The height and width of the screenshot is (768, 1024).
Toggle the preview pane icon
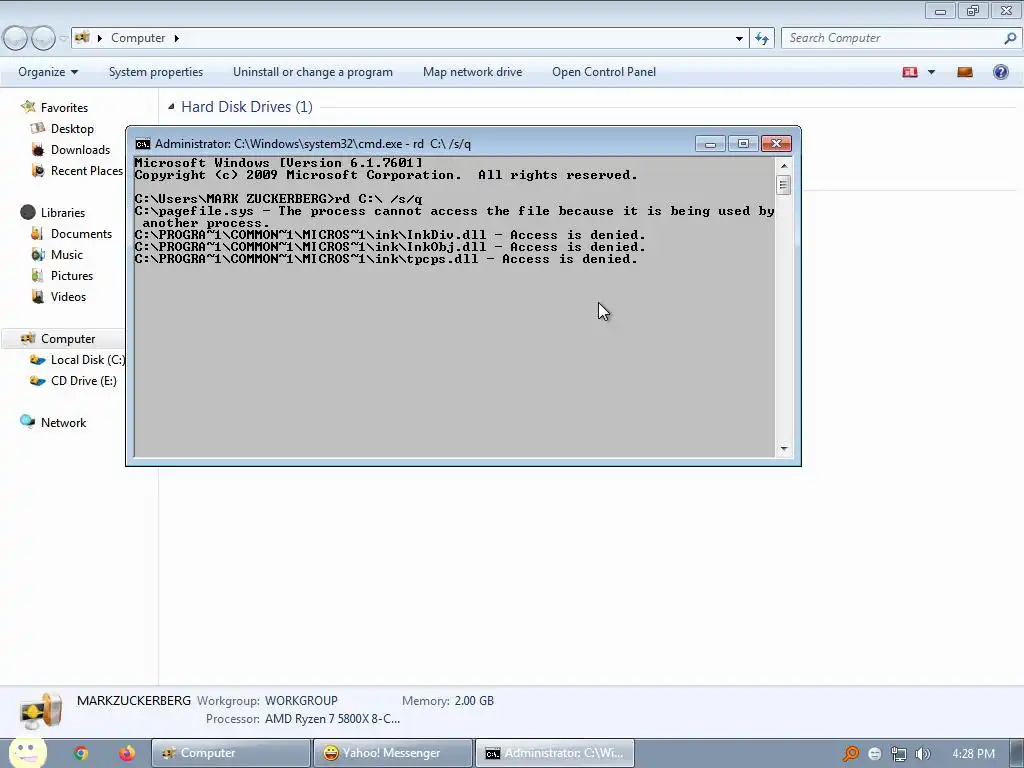point(965,72)
